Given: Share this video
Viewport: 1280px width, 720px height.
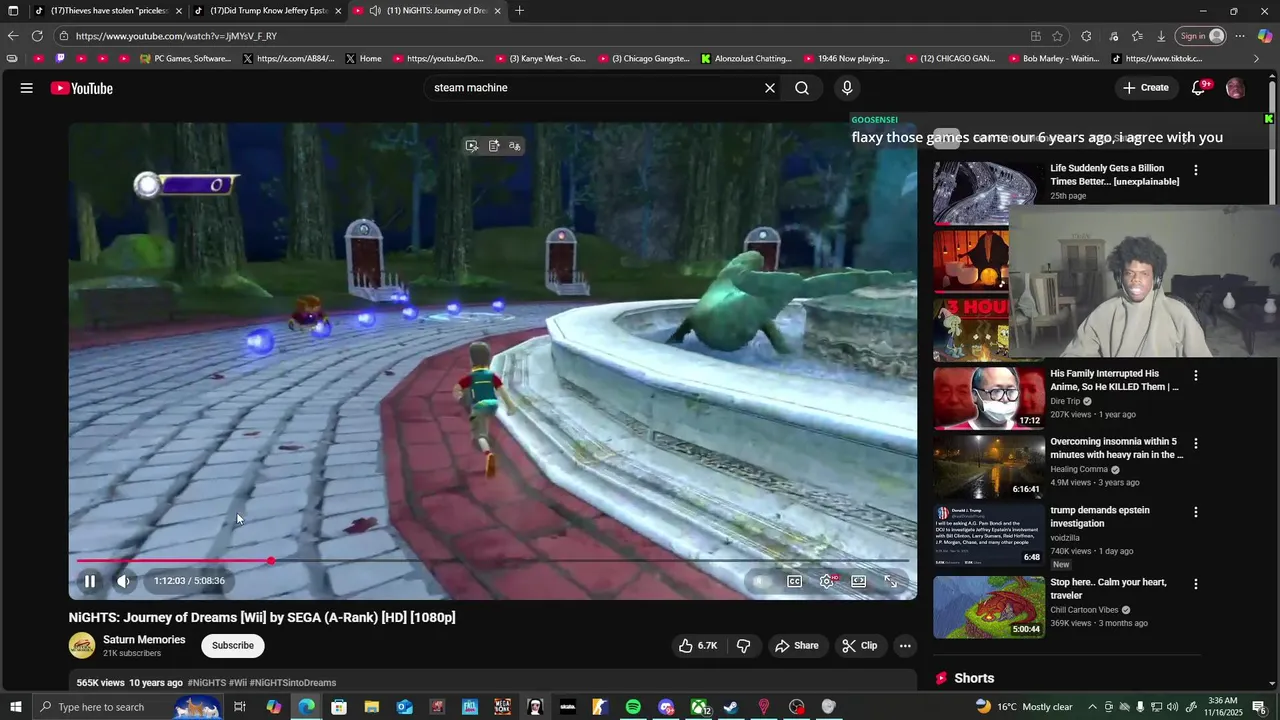Looking at the screenshot, I should pos(797,646).
